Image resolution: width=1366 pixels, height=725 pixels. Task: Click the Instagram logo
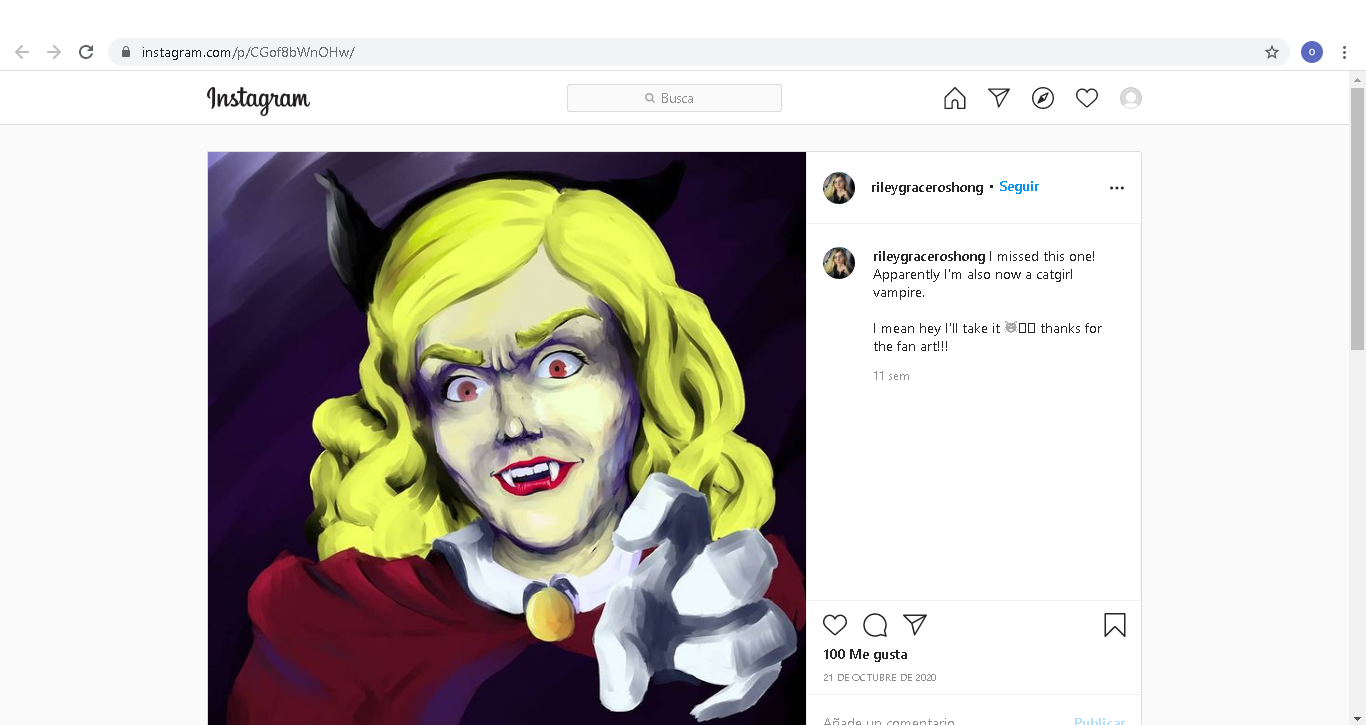[258, 99]
